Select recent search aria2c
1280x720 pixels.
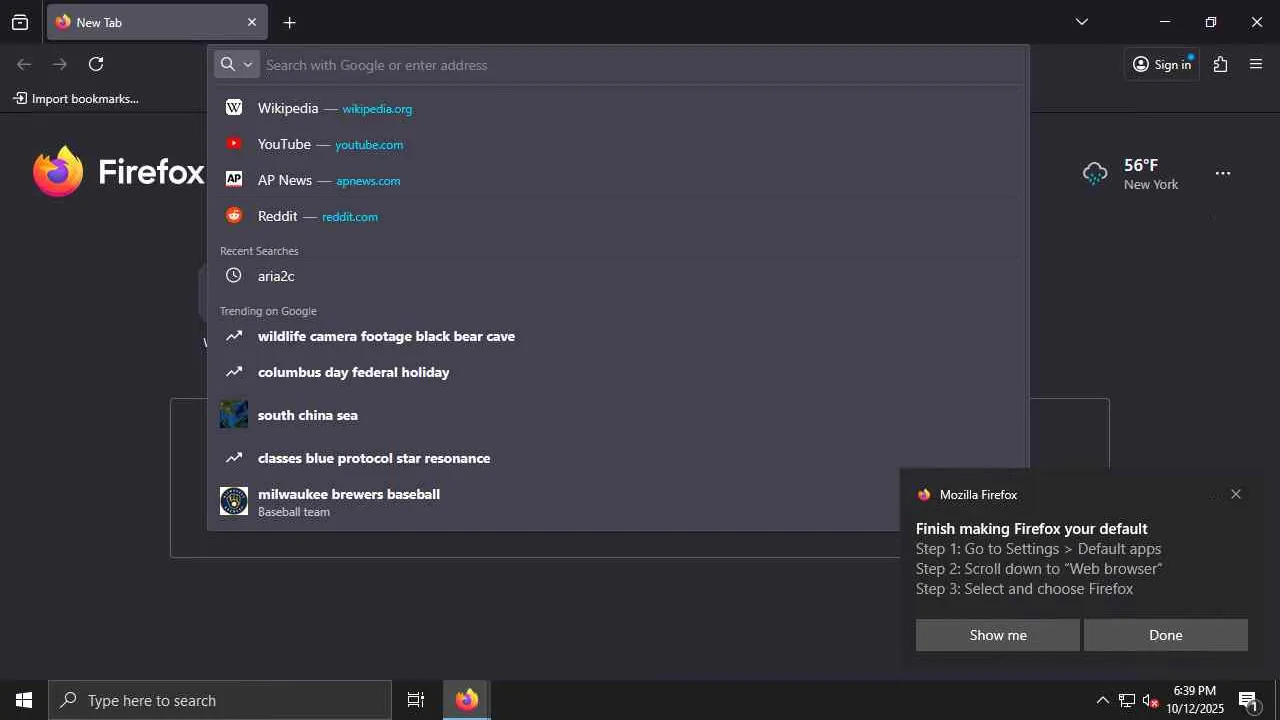coord(618,276)
